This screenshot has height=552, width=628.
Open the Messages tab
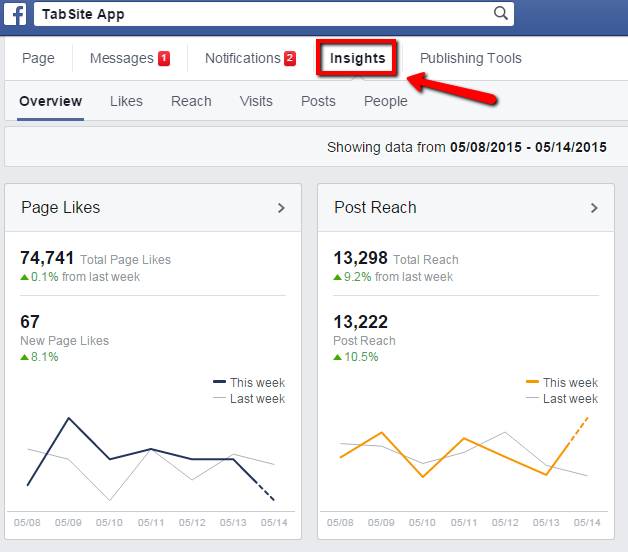pyautogui.click(x=122, y=58)
